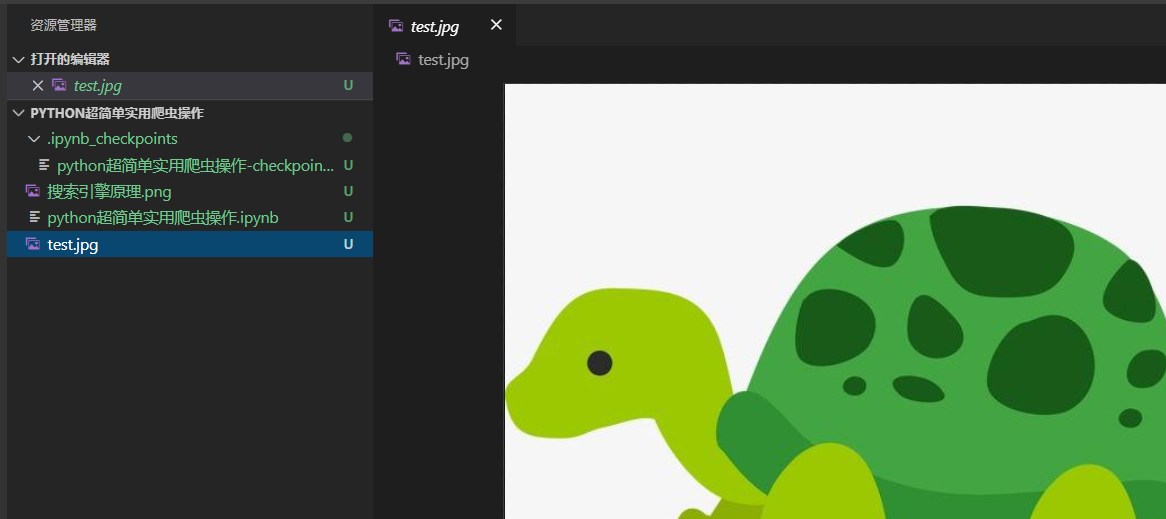Click the U badge of the checkpoint file
The height and width of the screenshot is (519, 1166).
tap(348, 164)
